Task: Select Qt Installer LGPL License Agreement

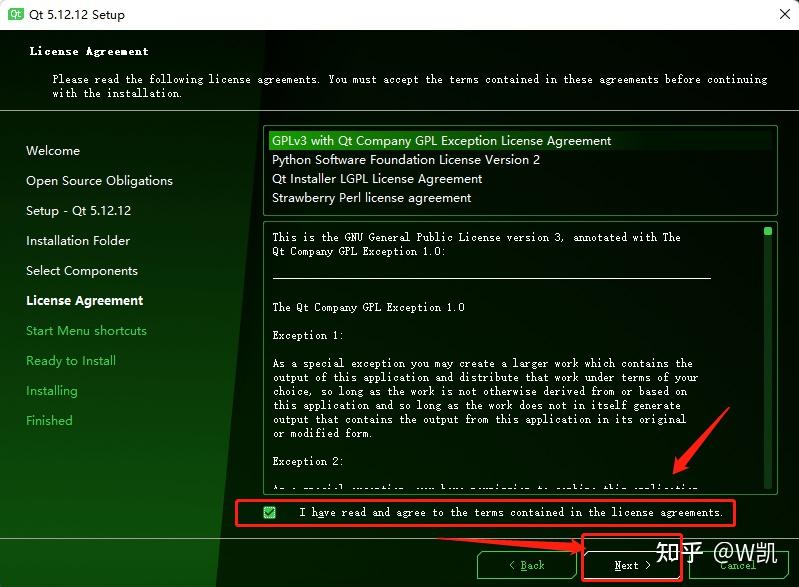Action: (x=521, y=178)
